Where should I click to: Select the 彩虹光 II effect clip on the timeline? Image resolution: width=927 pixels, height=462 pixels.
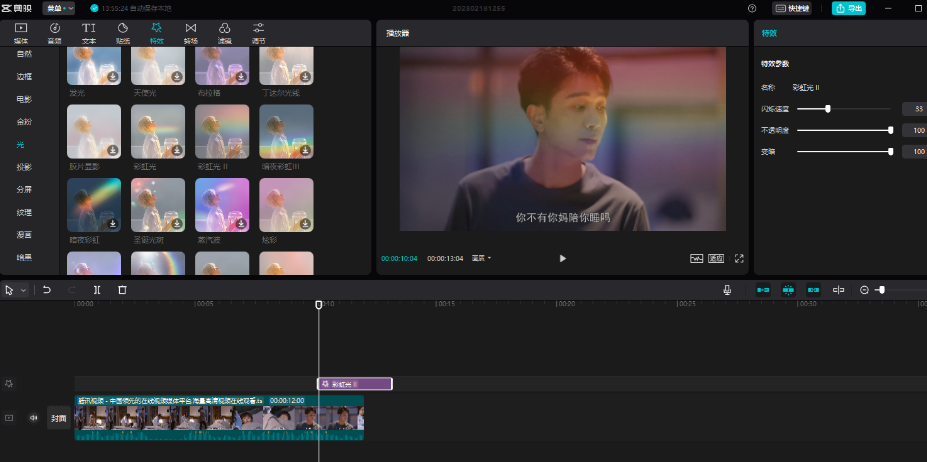(x=355, y=384)
